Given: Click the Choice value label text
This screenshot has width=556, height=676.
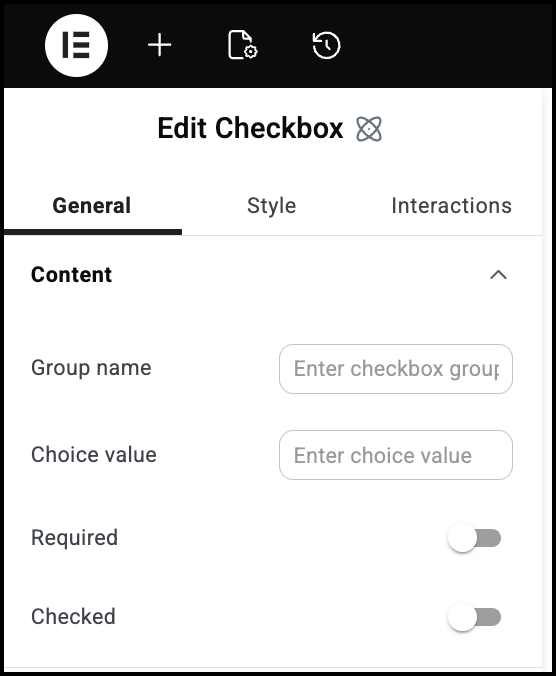Looking at the screenshot, I should coord(94,454).
